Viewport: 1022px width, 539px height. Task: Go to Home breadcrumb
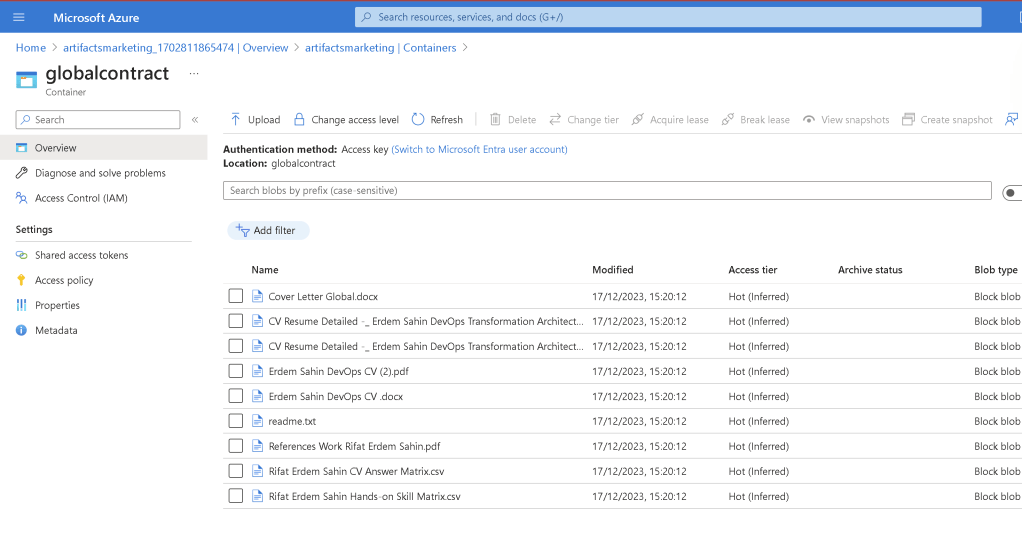[x=31, y=48]
